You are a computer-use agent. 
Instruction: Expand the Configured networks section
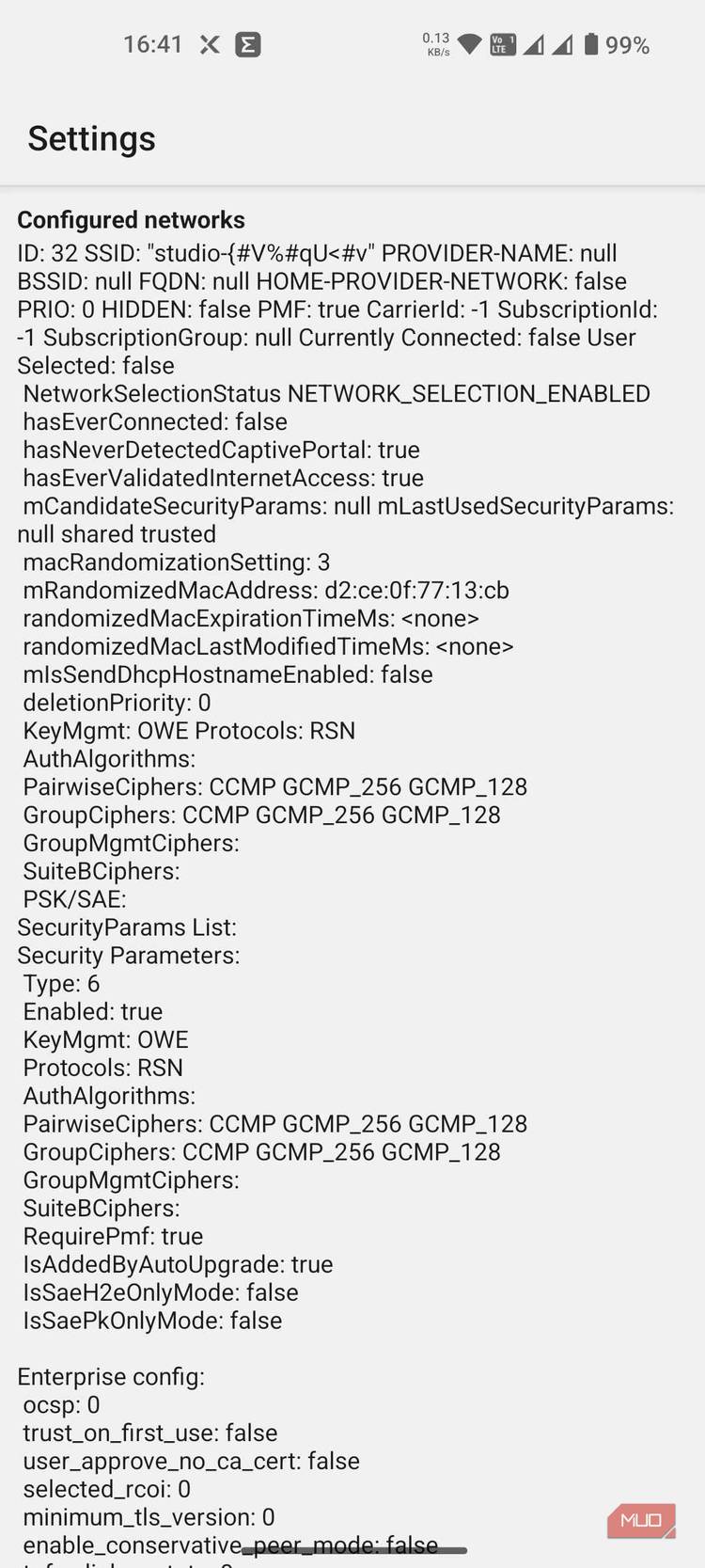131,219
